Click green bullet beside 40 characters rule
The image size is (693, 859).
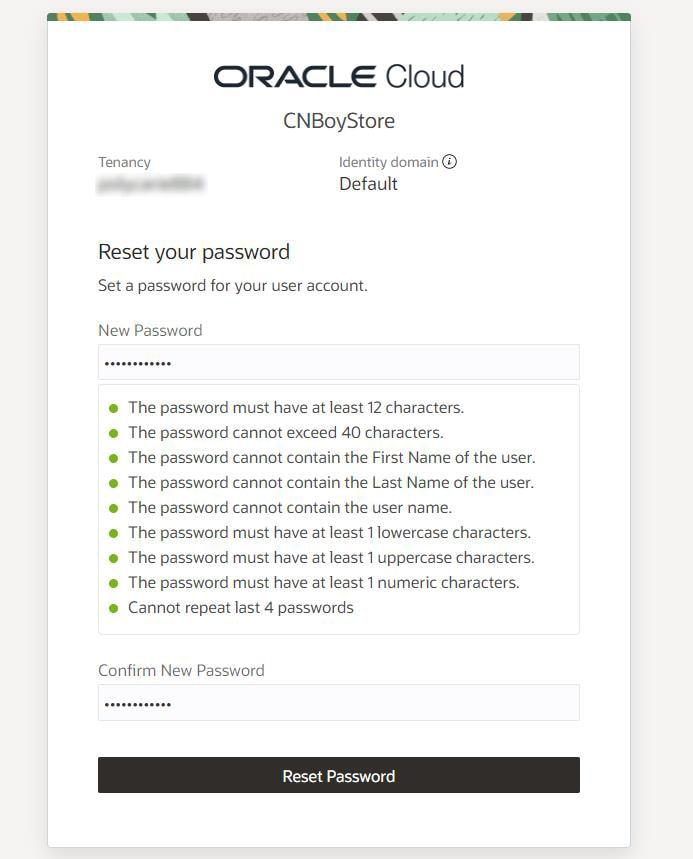coord(113,433)
